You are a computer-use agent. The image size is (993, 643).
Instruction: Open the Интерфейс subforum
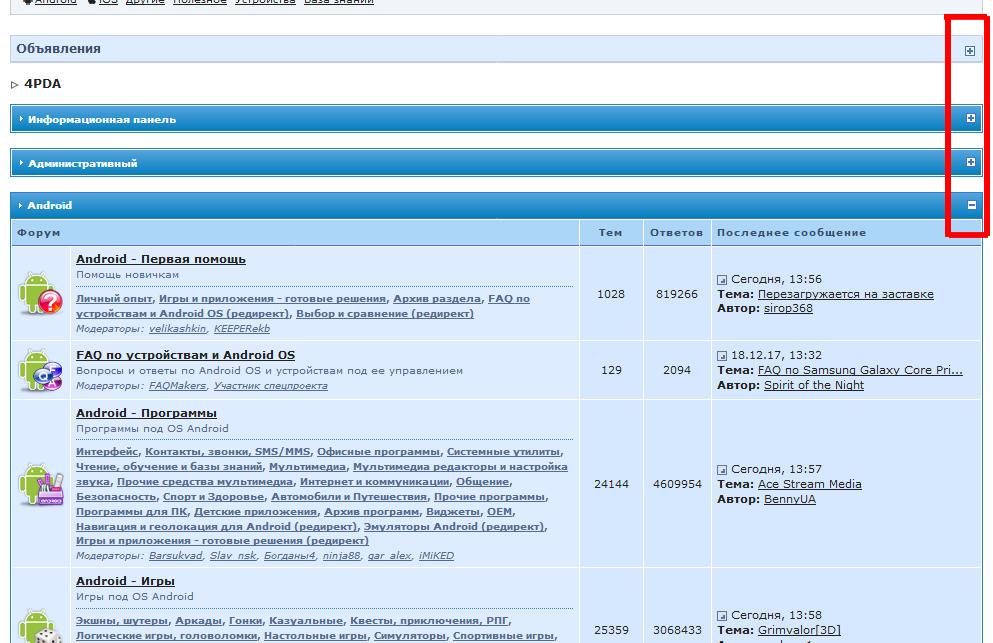click(107, 452)
